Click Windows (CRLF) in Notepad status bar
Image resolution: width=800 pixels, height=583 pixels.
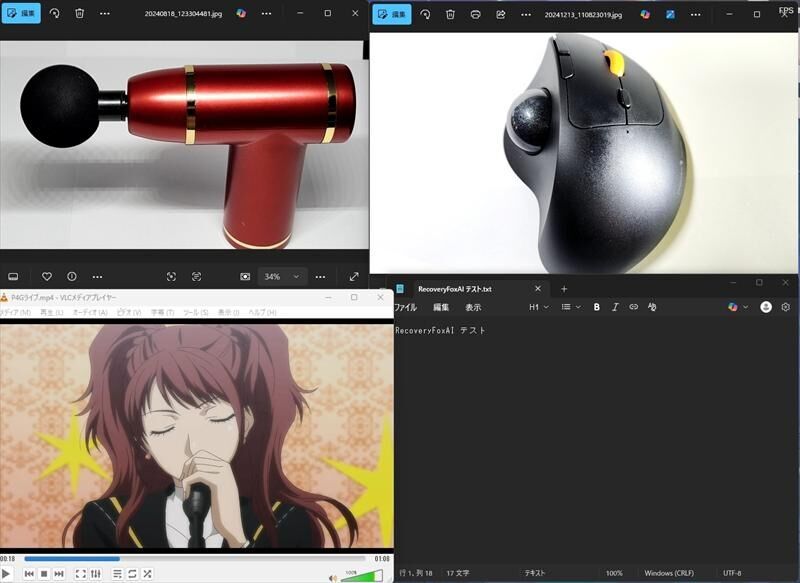tap(669, 573)
